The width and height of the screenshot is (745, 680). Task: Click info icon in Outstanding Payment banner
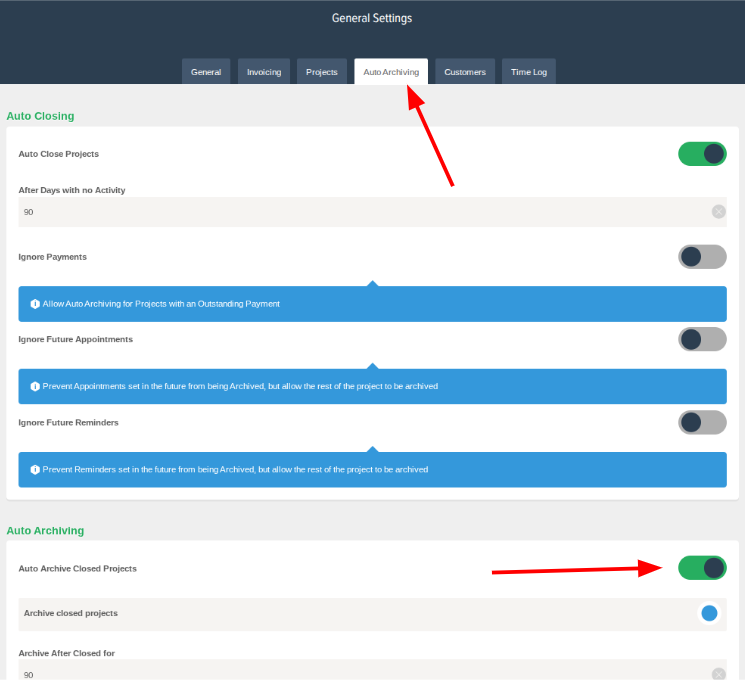[34, 304]
